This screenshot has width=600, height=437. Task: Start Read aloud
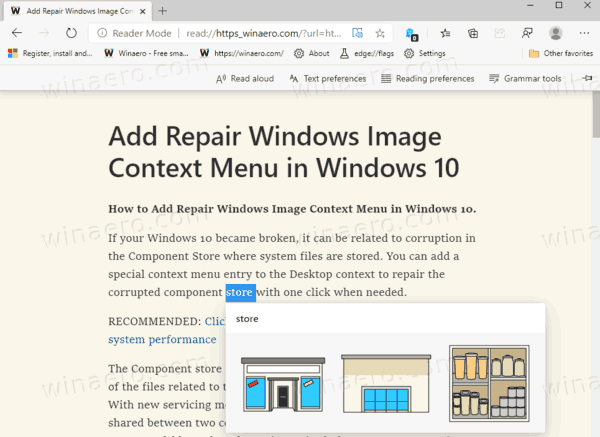click(x=245, y=78)
